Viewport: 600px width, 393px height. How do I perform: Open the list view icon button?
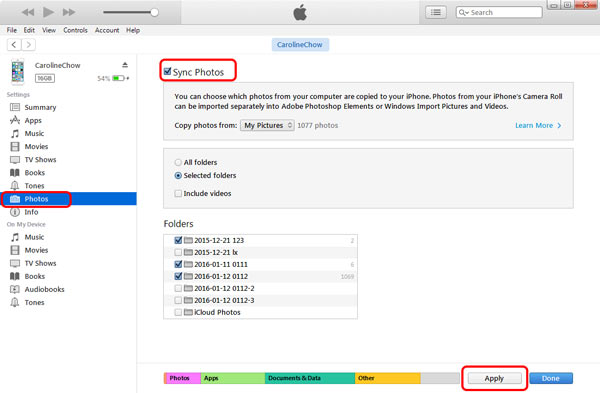click(435, 12)
